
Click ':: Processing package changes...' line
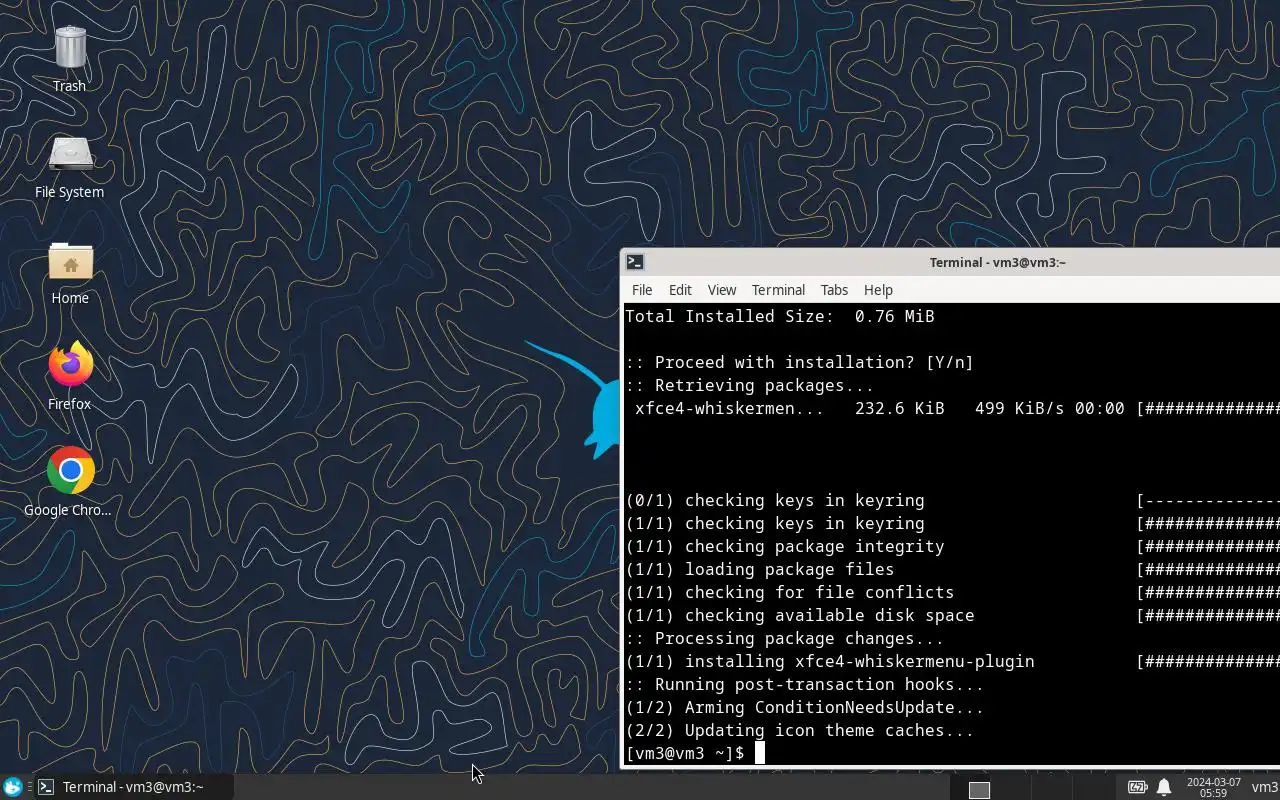[x=785, y=638]
